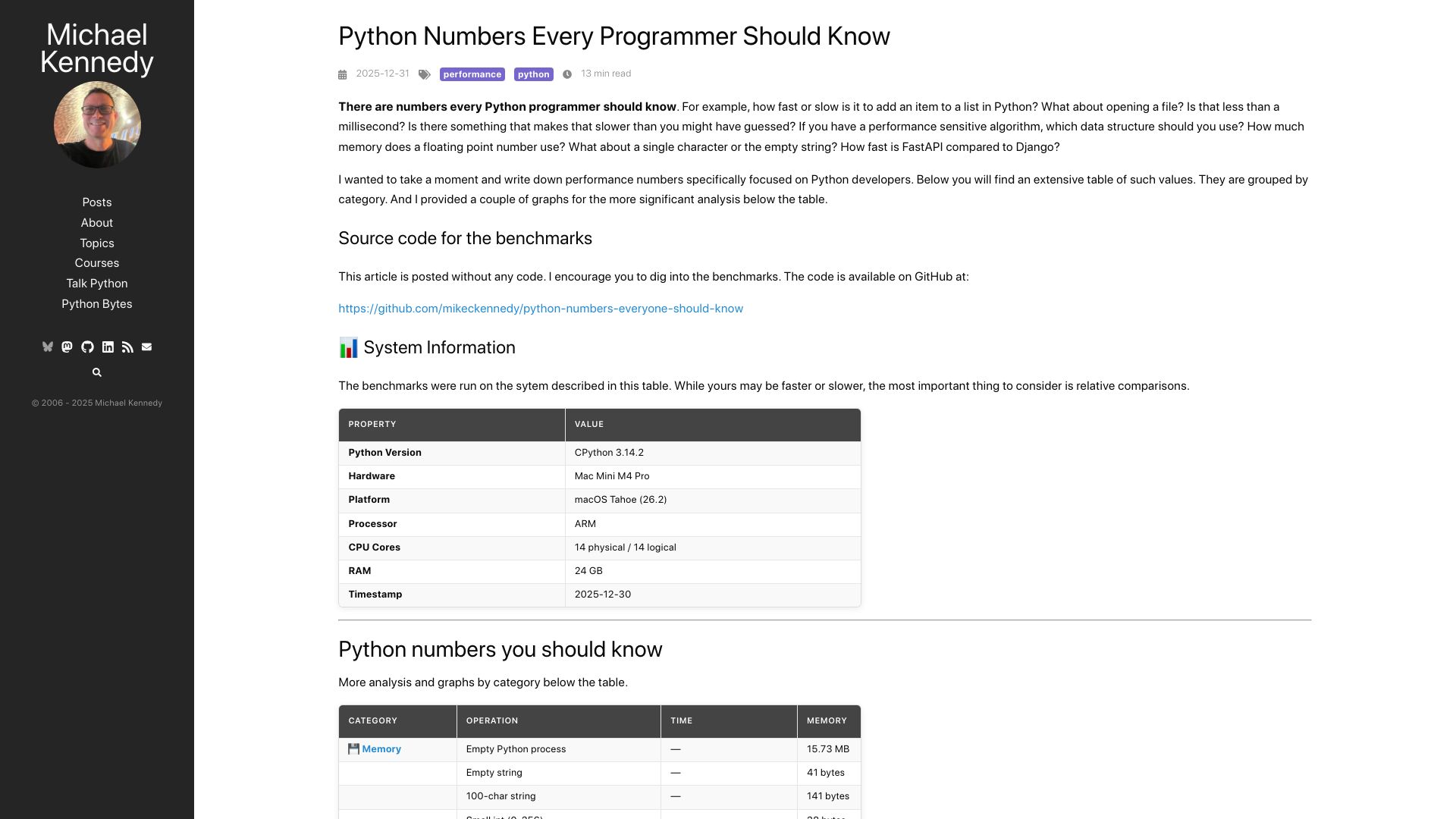Click Michael Kennedy site title

click(97, 48)
